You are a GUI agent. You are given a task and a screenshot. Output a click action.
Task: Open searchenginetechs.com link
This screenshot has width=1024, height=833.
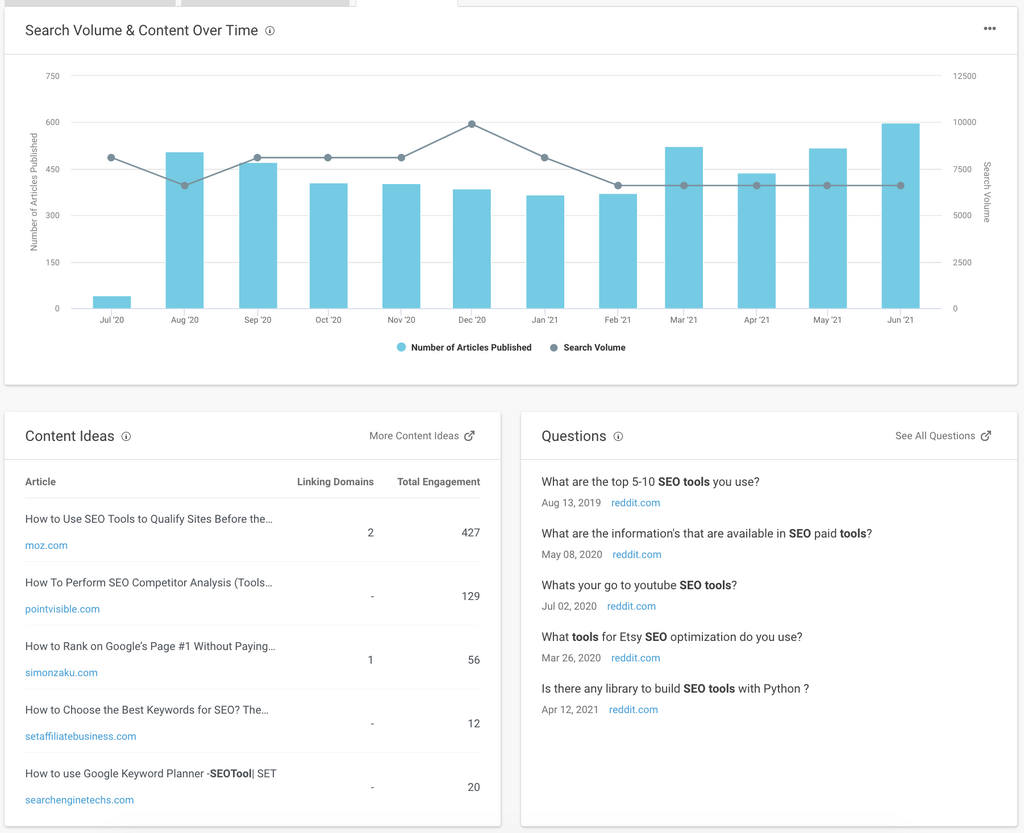coord(79,800)
